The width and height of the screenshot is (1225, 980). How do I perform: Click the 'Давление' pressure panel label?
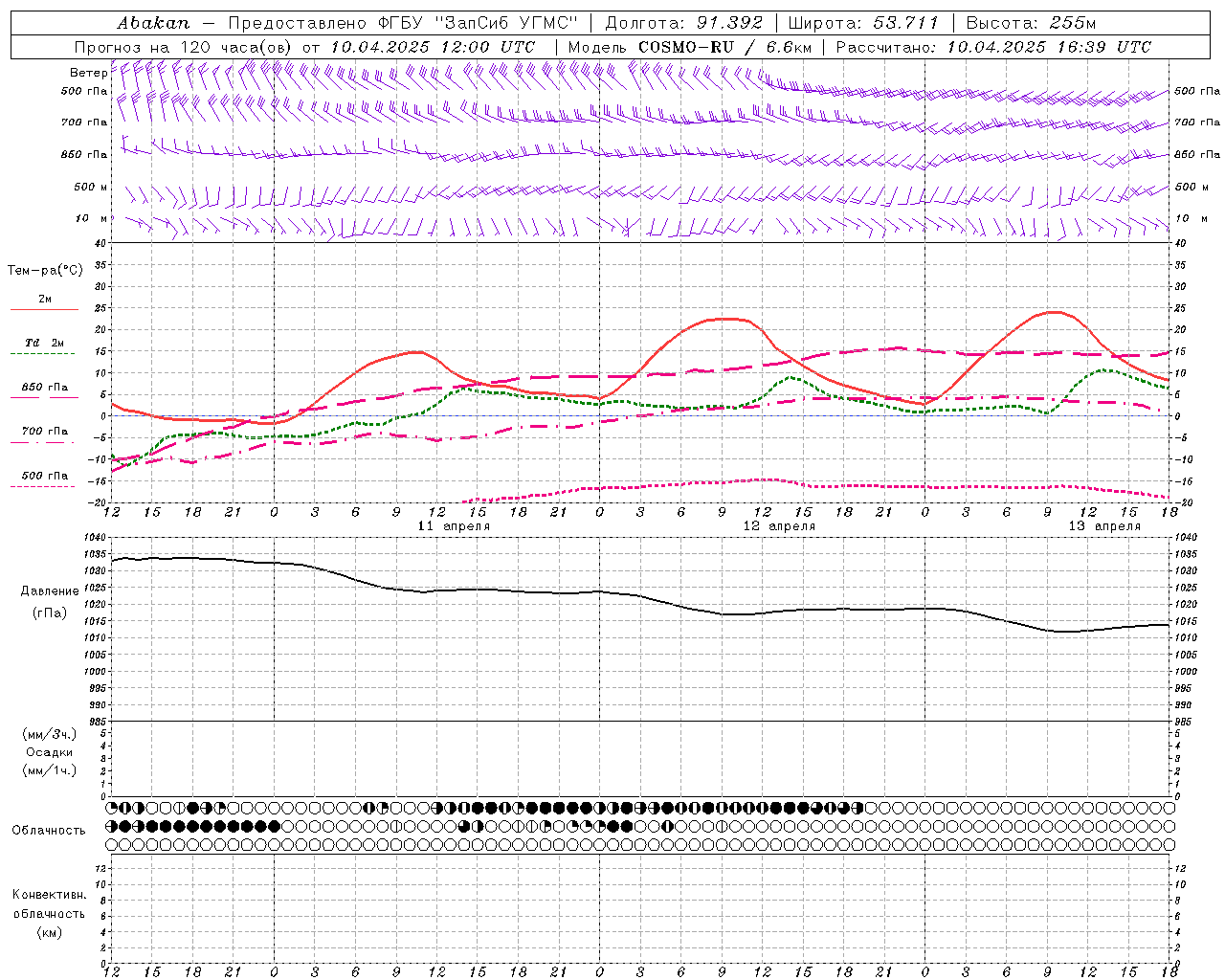pyautogui.click(x=50, y=591)
